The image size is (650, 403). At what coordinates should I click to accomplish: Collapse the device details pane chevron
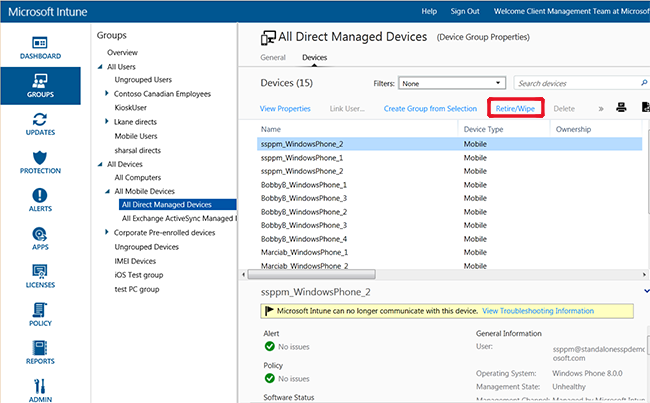click(647, 291)
